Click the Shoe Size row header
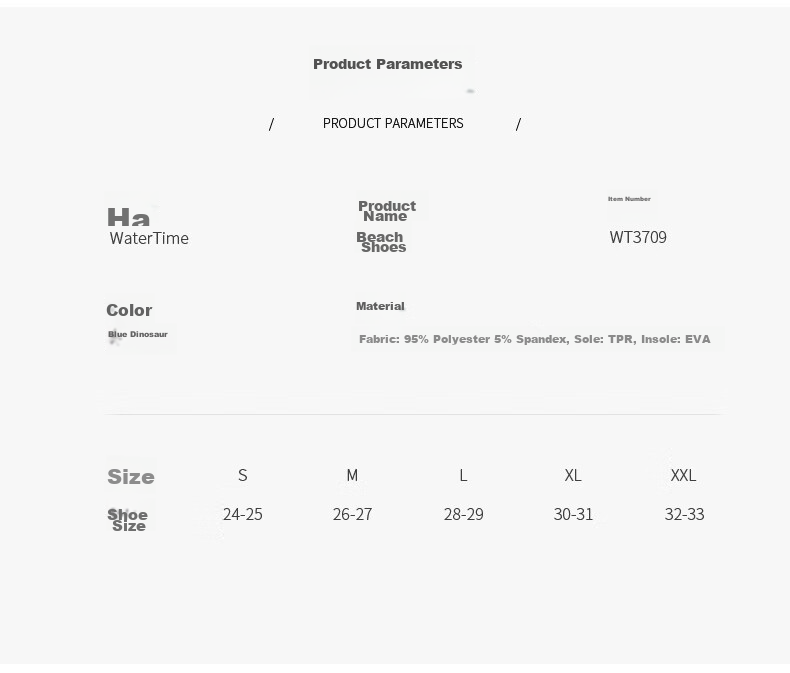 pos(127,520)
